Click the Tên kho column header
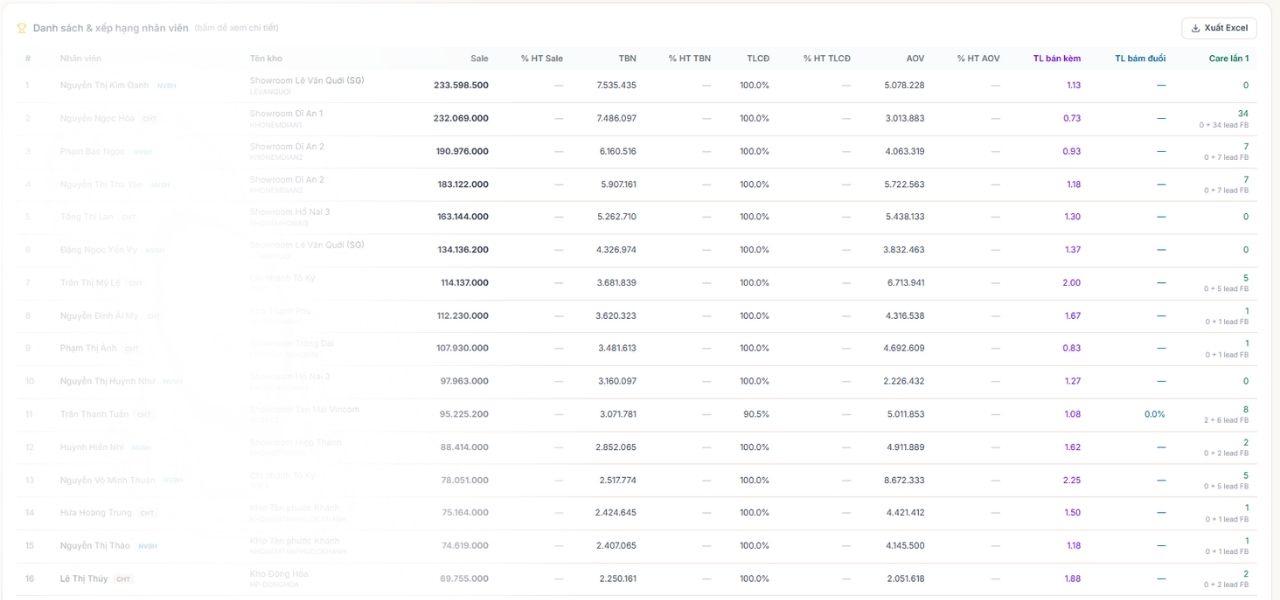The height and width of the screenshot is (600, 1280). click(266, 58)
